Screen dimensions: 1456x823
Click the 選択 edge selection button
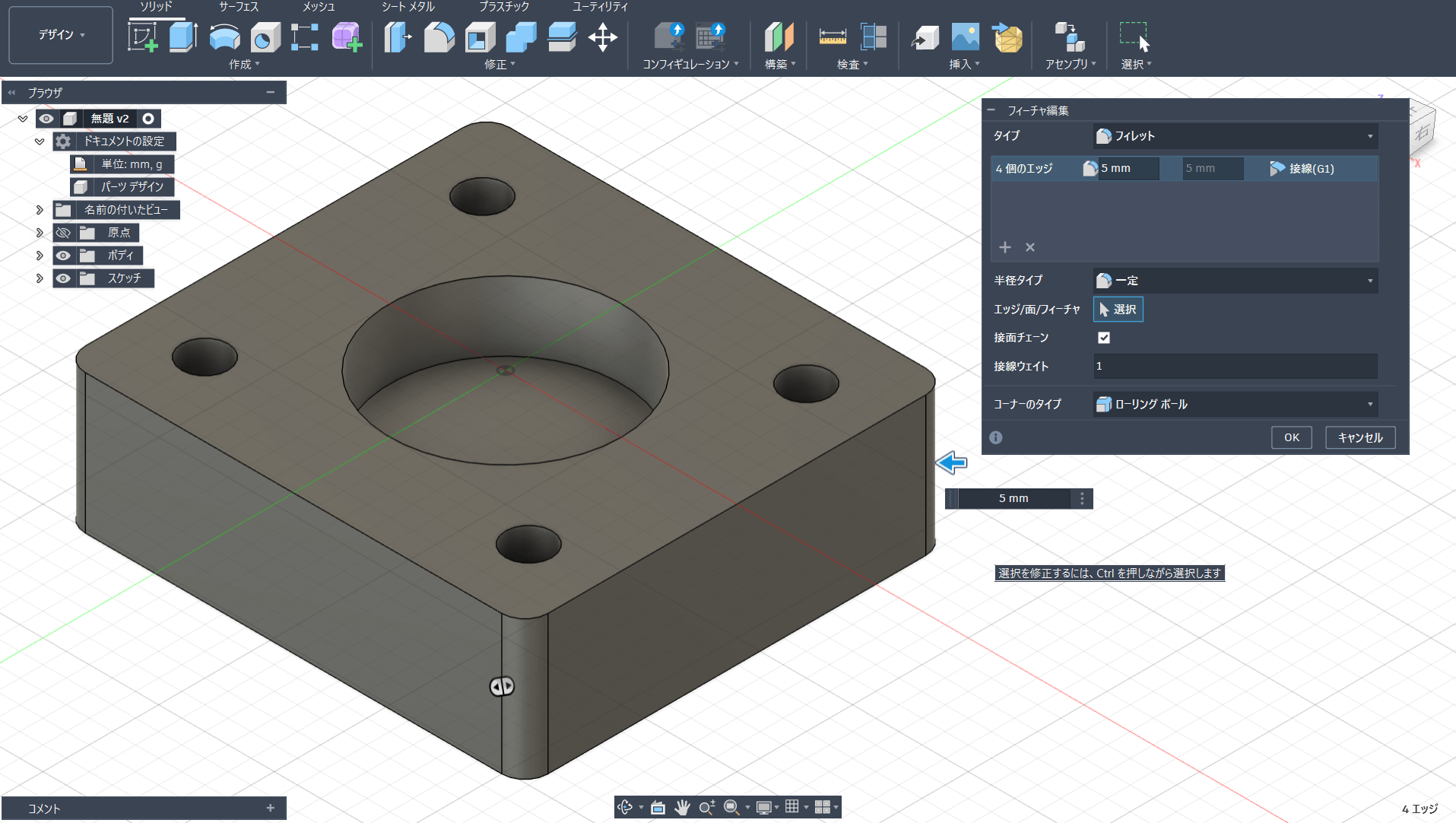pyautogui.click(x=1118, y=310)
